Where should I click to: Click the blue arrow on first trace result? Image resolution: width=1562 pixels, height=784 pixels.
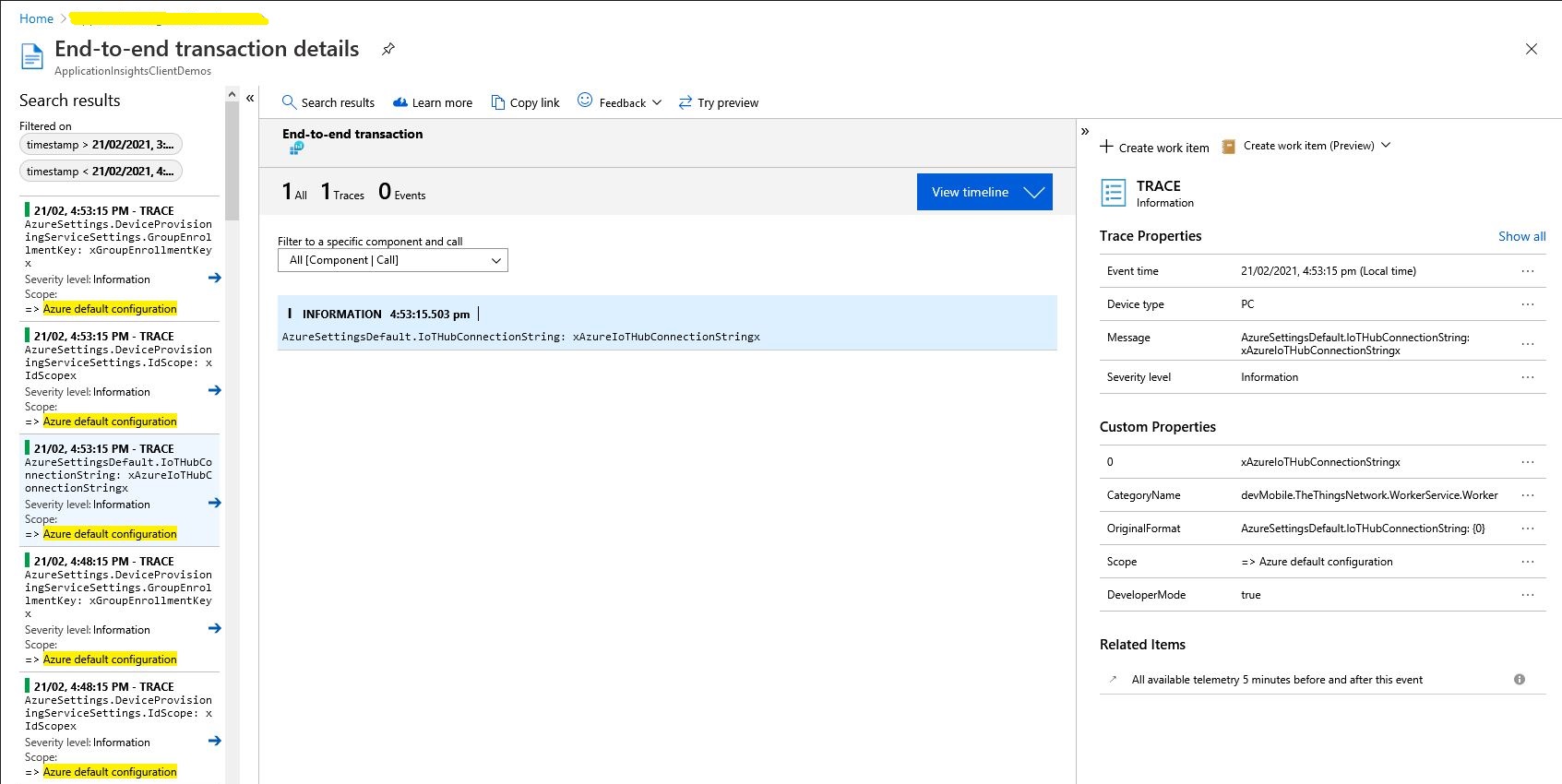pos(214,278)
